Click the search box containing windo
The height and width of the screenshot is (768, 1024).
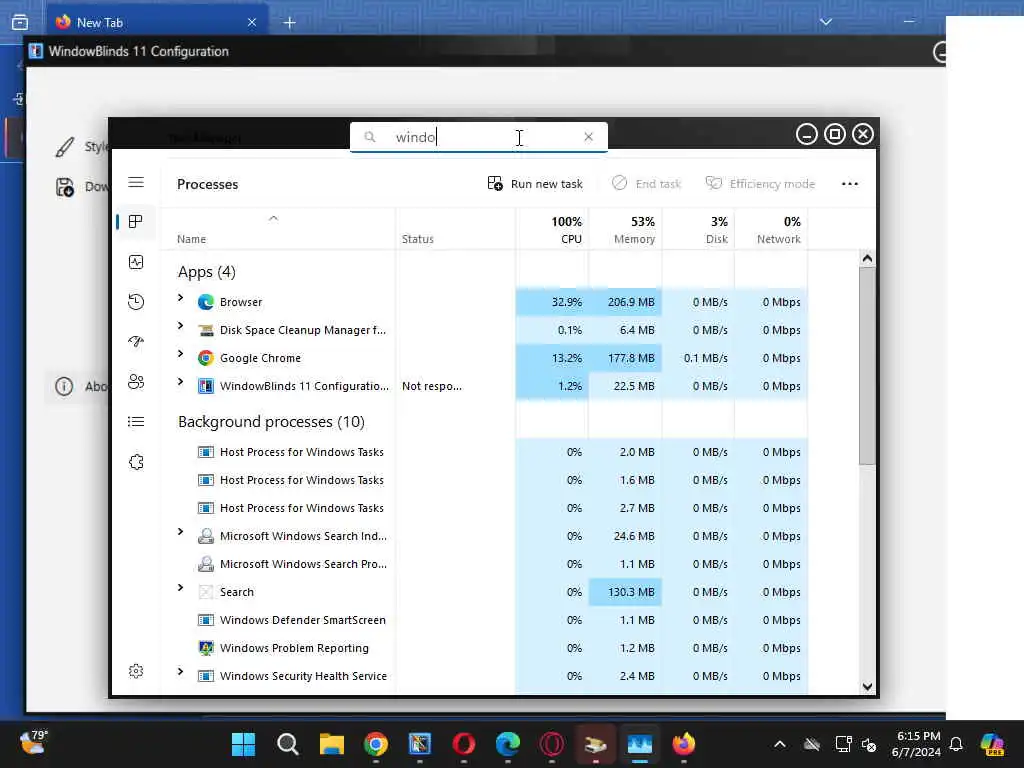coord(479,137)
